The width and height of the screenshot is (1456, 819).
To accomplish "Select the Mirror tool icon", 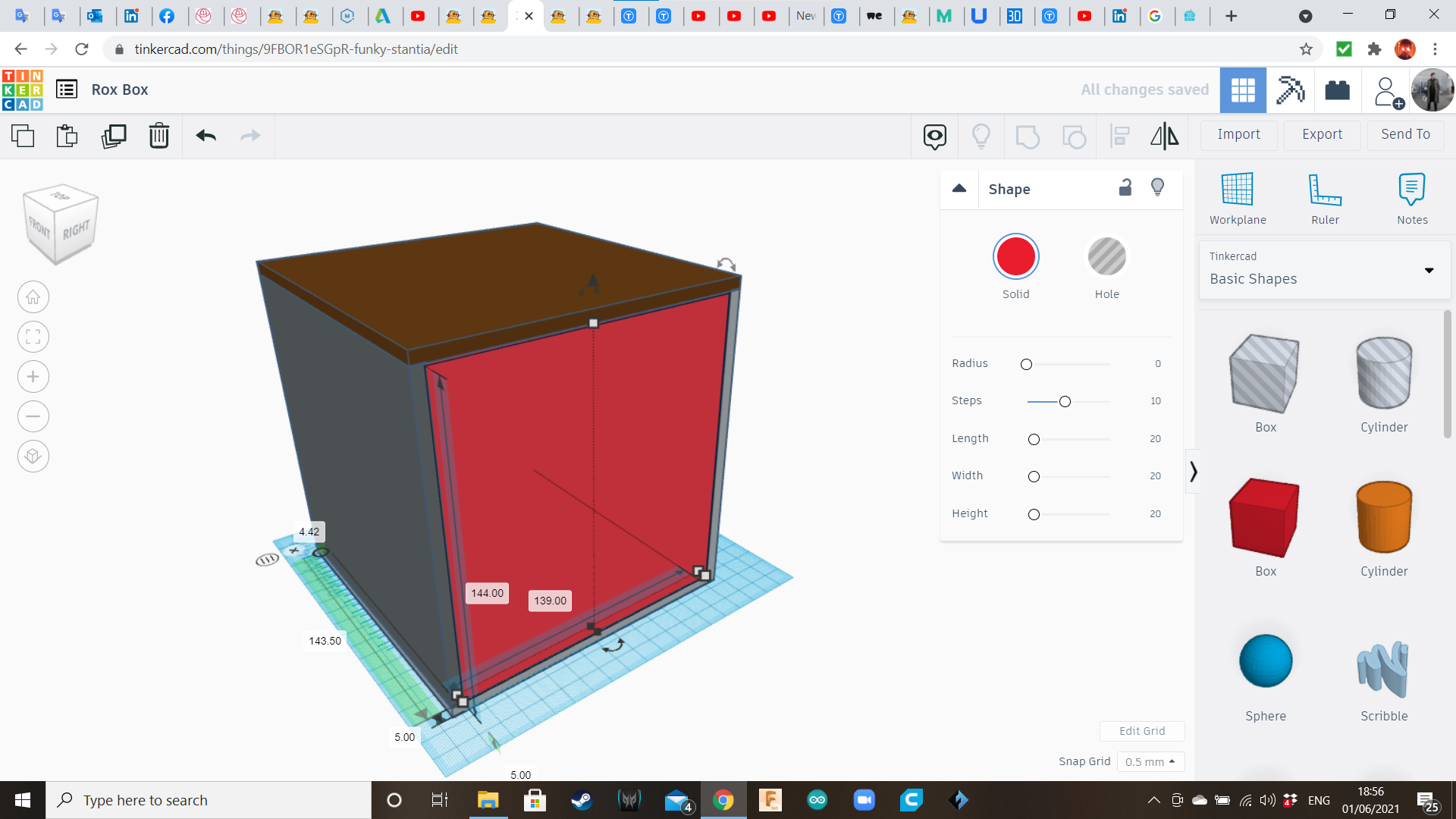I will [x=1164, y=136].
